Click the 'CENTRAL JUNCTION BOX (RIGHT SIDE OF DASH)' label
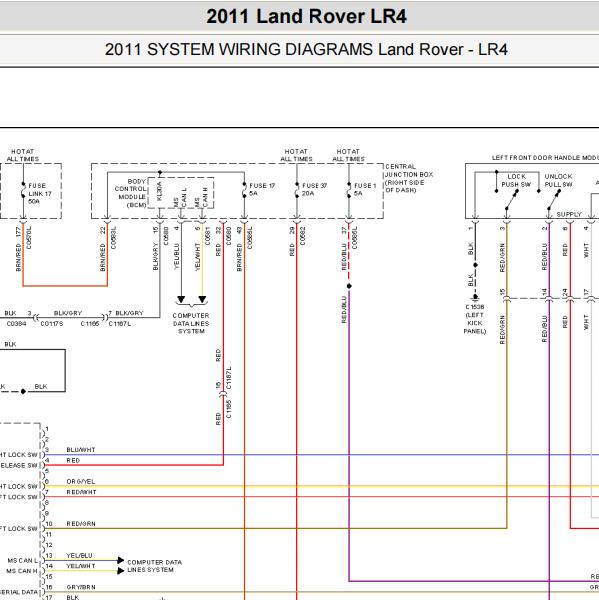The image size is (599, 600). (x=409, y=178)
